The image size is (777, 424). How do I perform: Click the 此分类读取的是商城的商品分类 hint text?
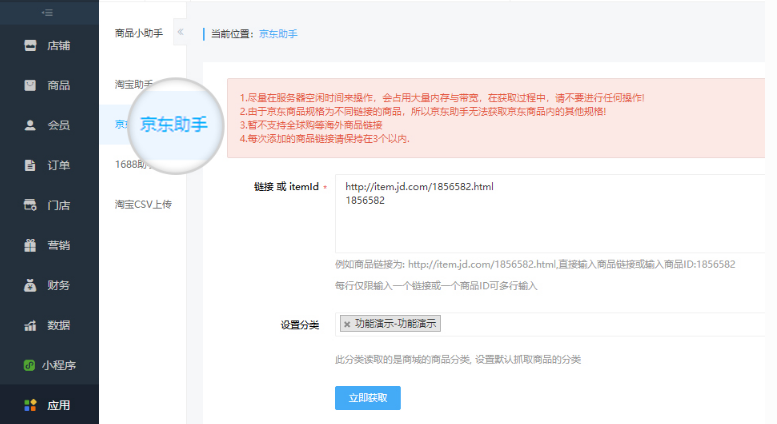(x=458, y=360)
